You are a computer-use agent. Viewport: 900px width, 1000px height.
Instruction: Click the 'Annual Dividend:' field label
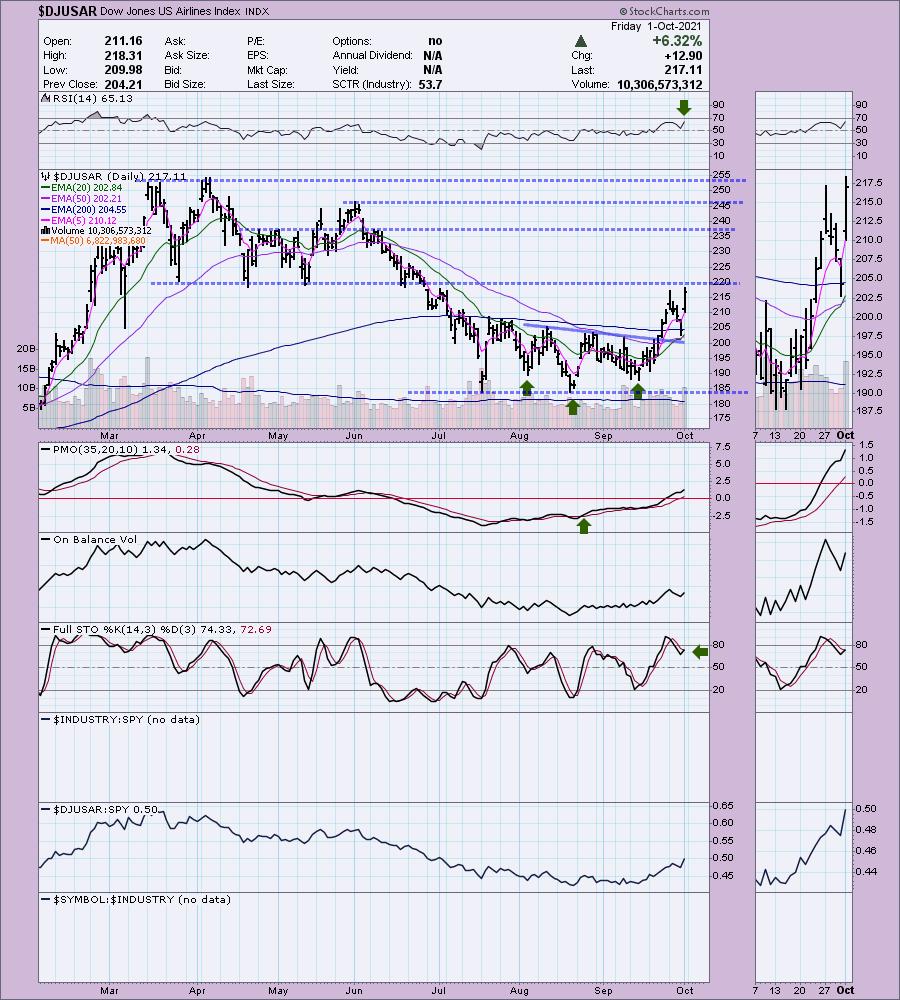[373, 55]
